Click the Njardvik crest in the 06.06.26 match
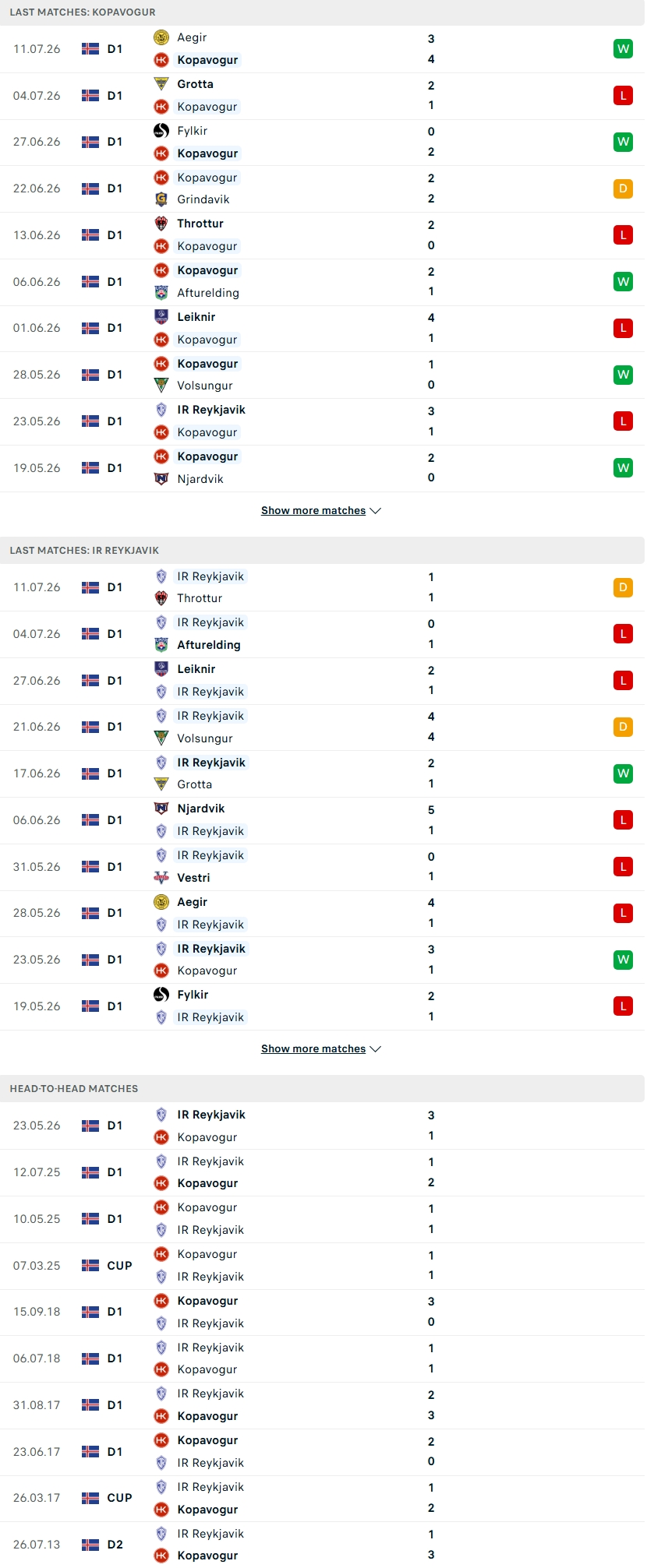The width and height of the screenshot is (647, 1568). pos(161,809)
